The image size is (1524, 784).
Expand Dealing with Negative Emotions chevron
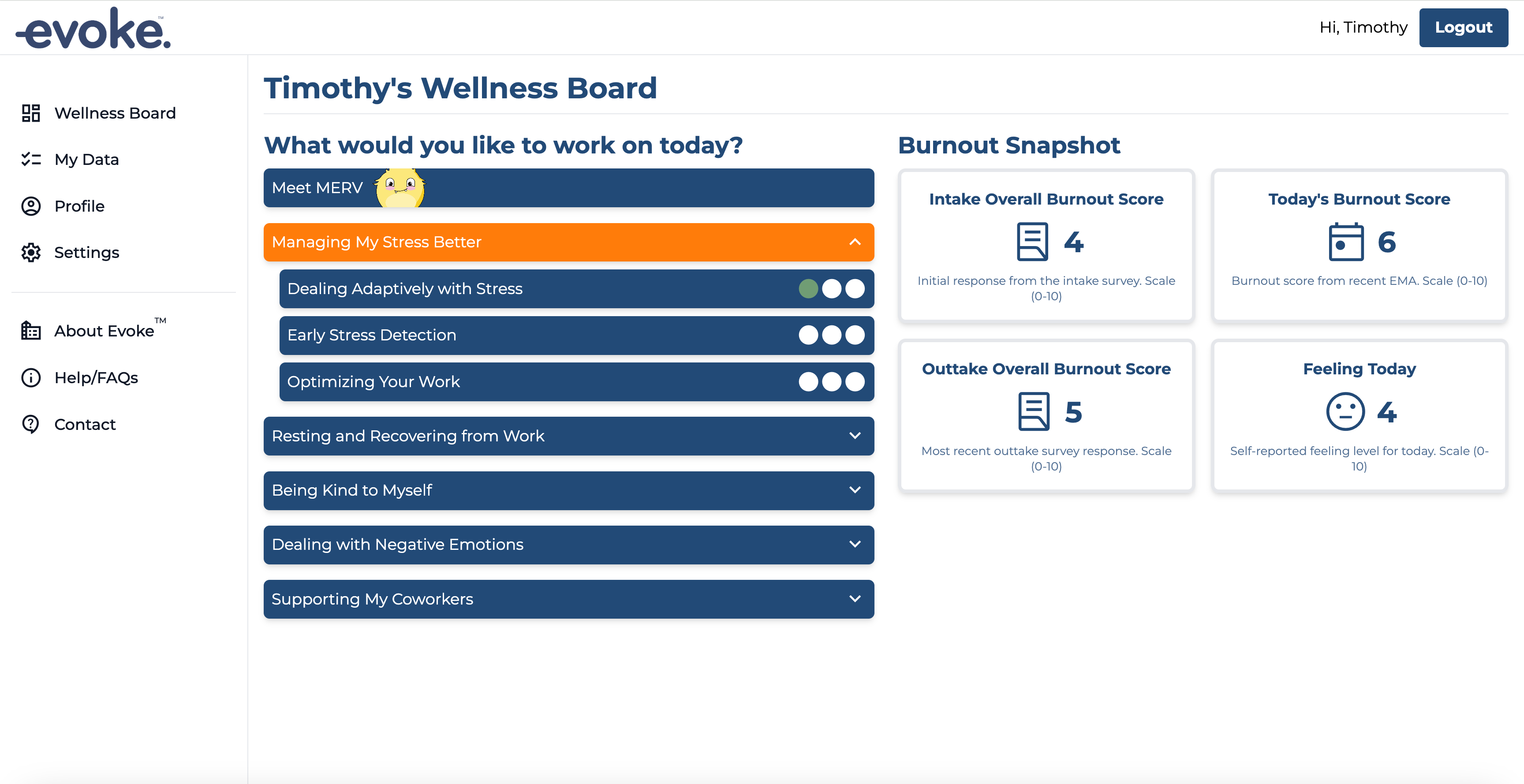855,545
